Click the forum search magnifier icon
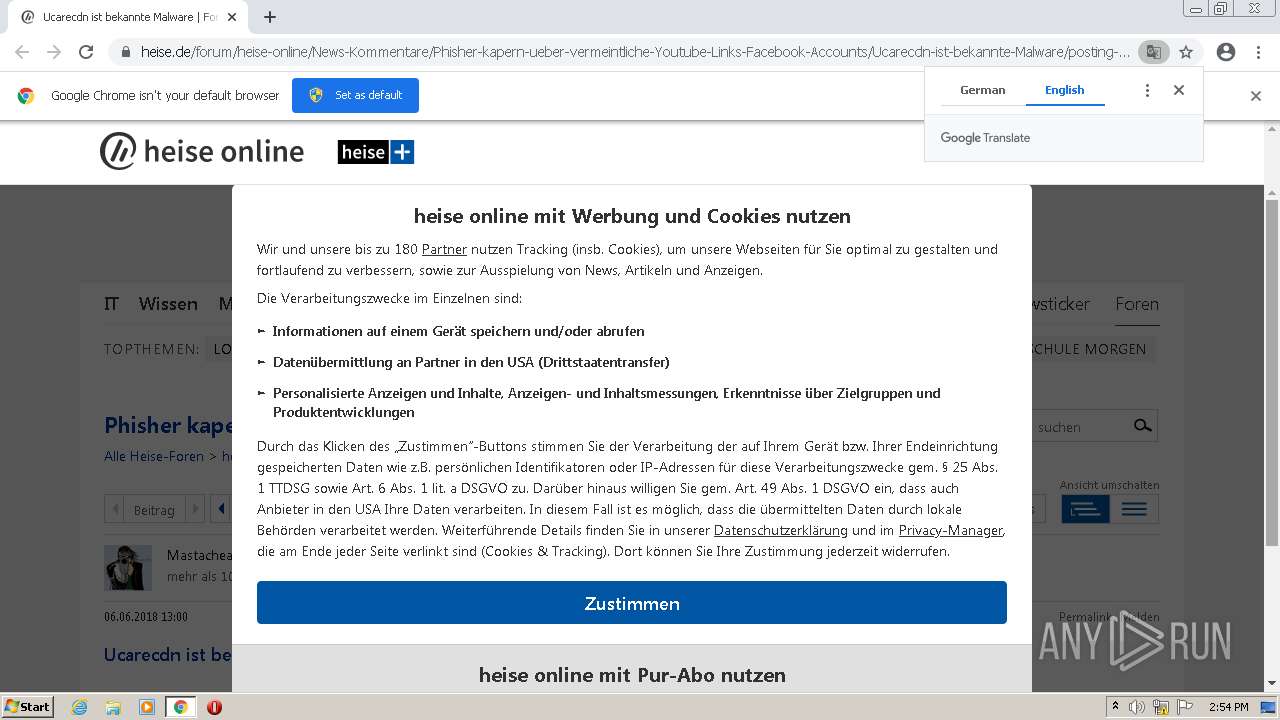The height and width of the screenshot is (720, 1280). coord(1142,426)
